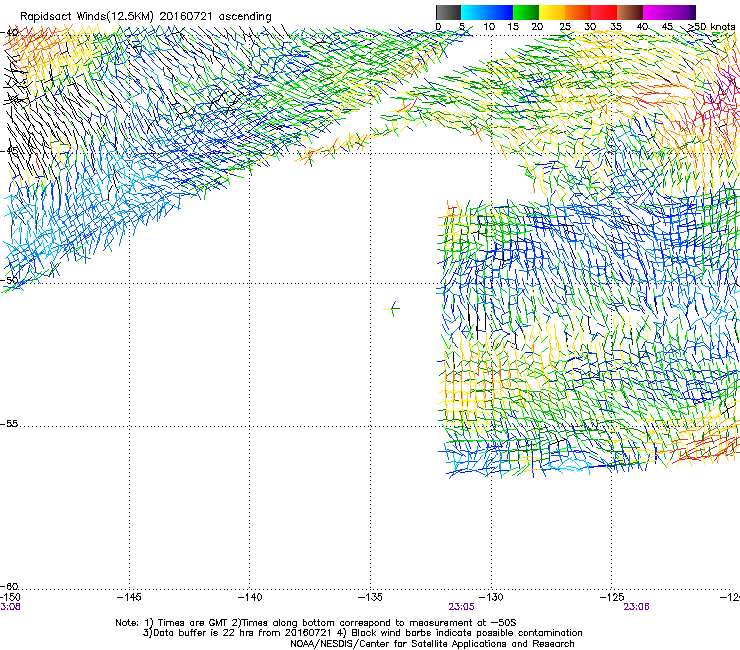Click the legend tick label '25'
740x650 pixels.
click(565, 27)
